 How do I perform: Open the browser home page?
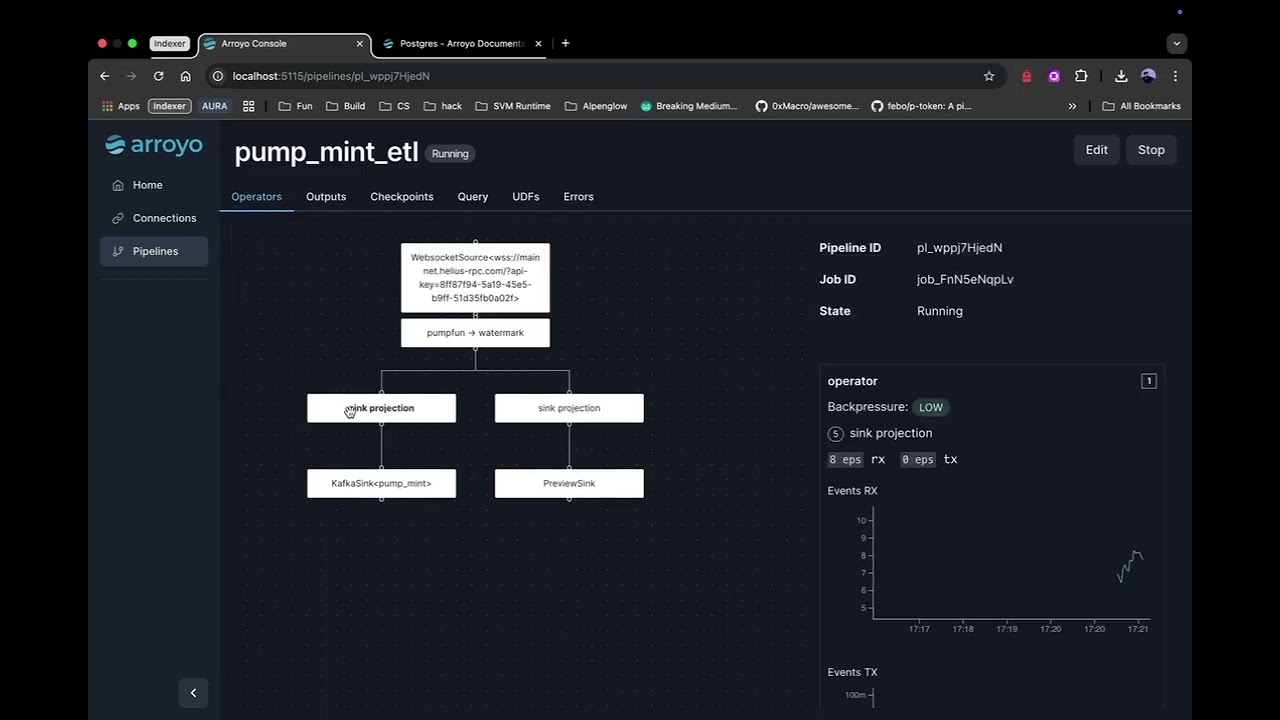click(x=185, y=76)
